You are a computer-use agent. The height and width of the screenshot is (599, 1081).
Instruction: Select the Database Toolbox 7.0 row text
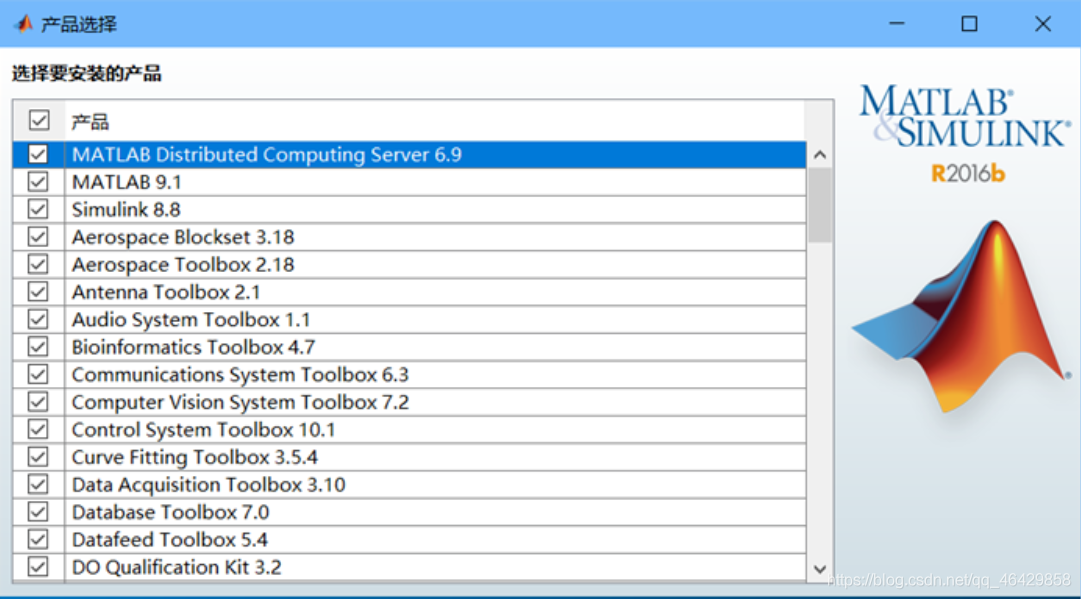coord(170,512)
